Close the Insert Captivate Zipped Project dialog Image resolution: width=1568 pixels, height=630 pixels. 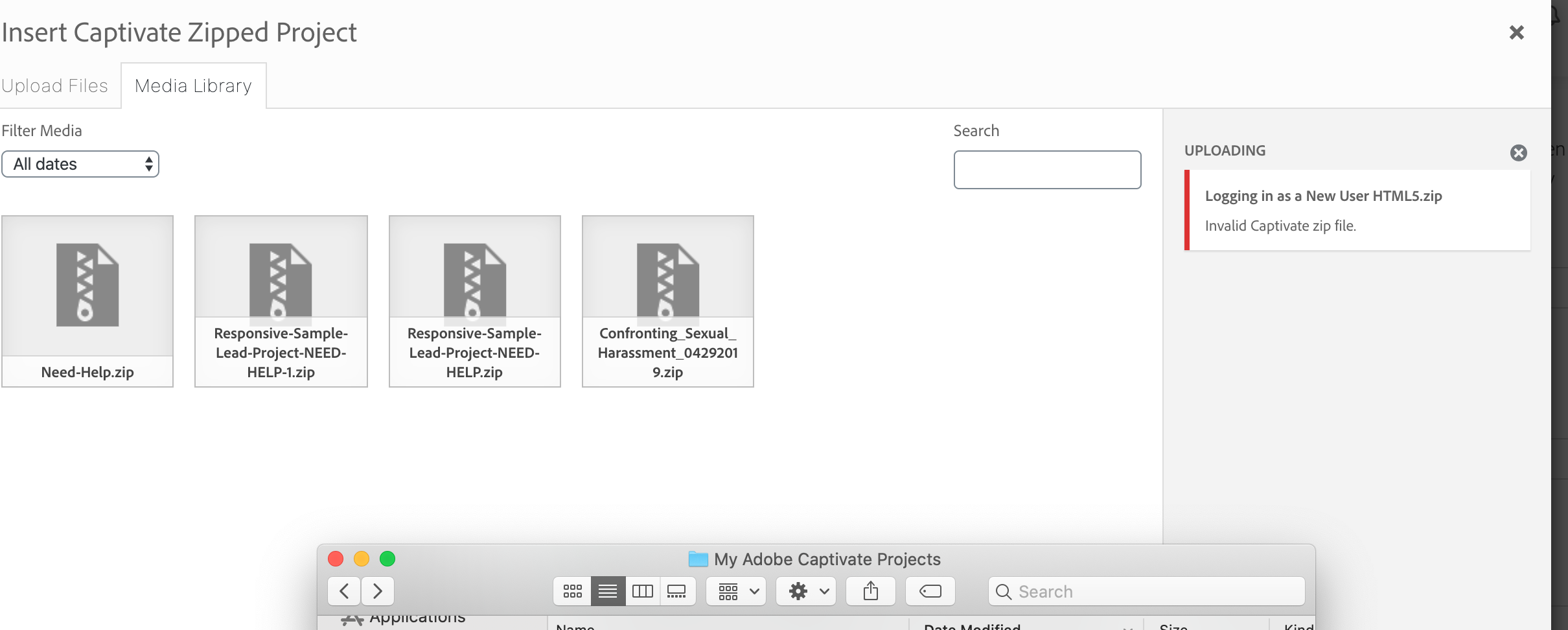[1516, 32]
